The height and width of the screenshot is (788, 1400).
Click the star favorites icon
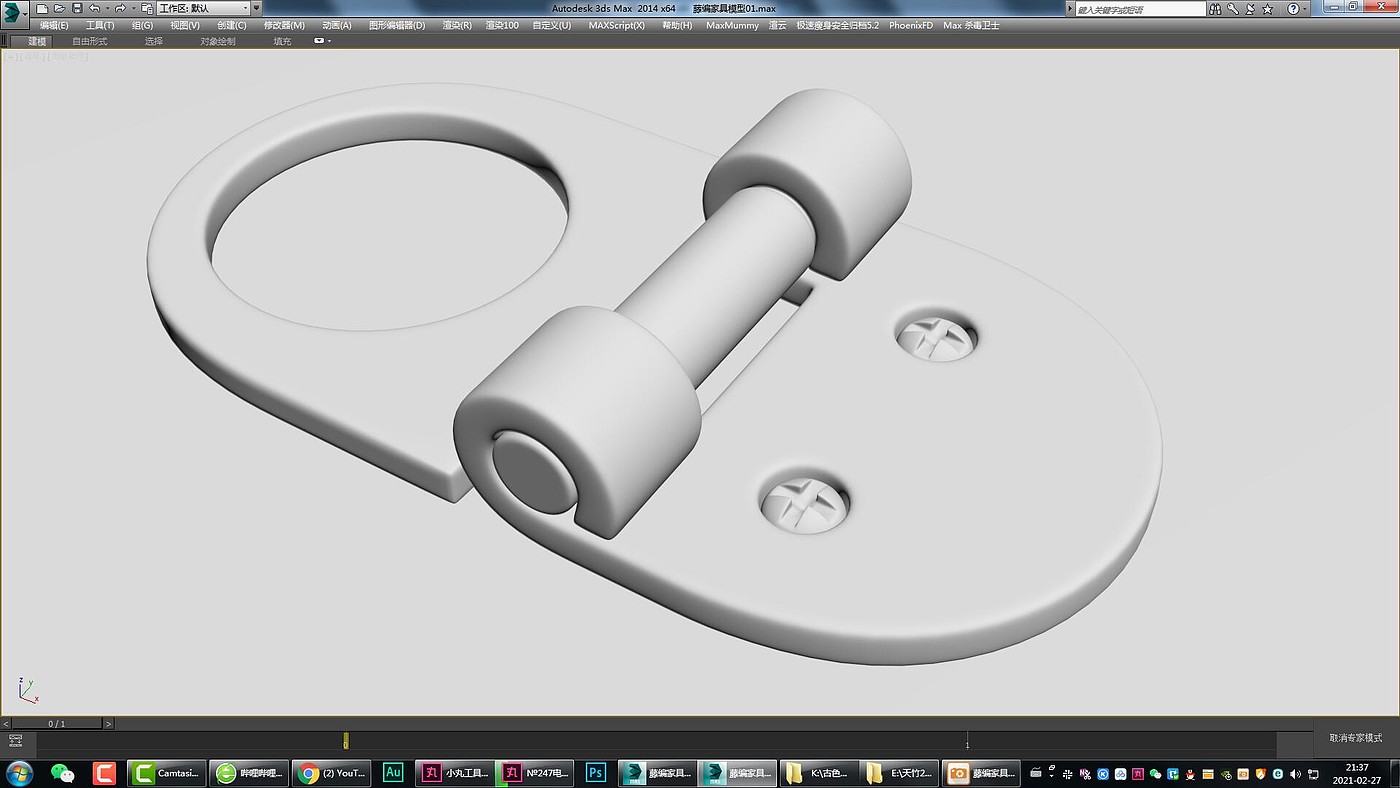coord(1268,9)
